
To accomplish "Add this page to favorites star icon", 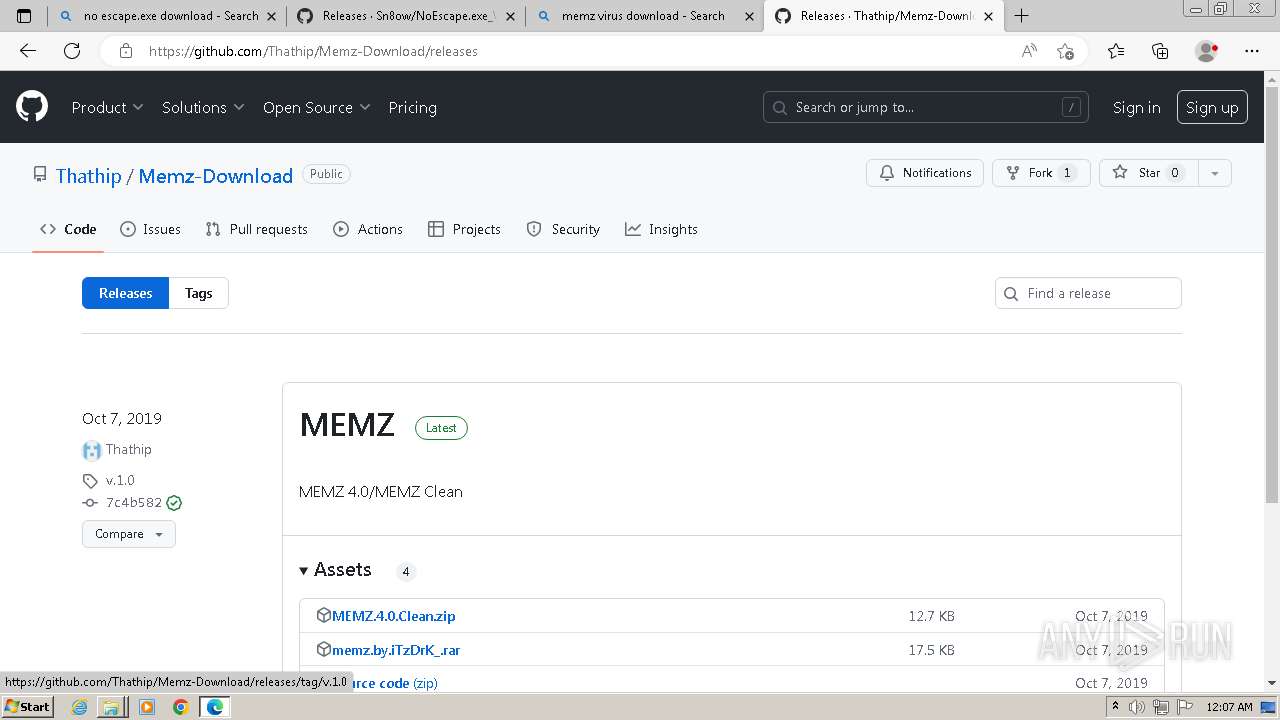I will point(1065,51).
